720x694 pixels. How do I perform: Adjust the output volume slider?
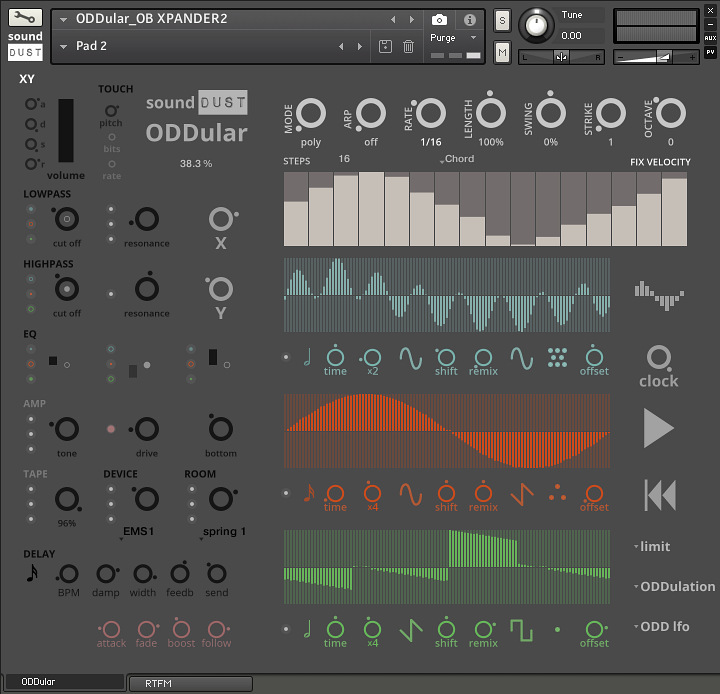coord(656,57)
